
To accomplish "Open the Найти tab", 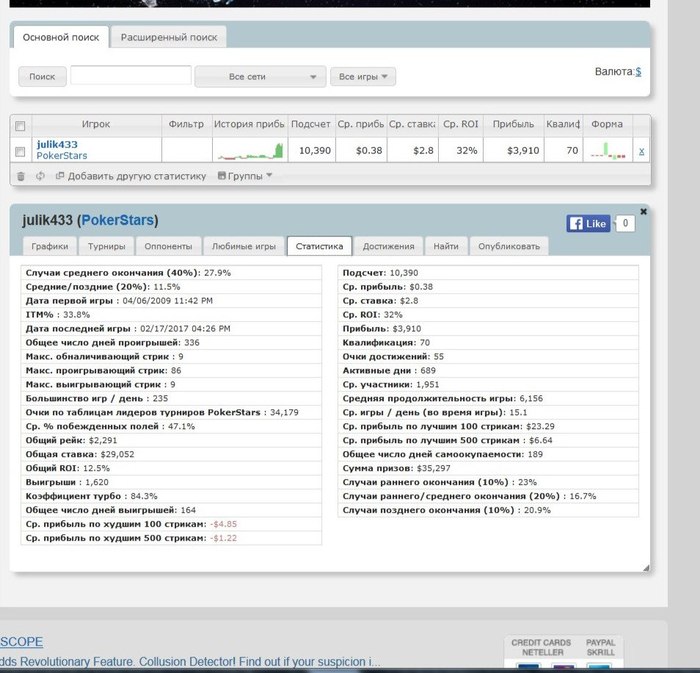I will pos(446,246).
